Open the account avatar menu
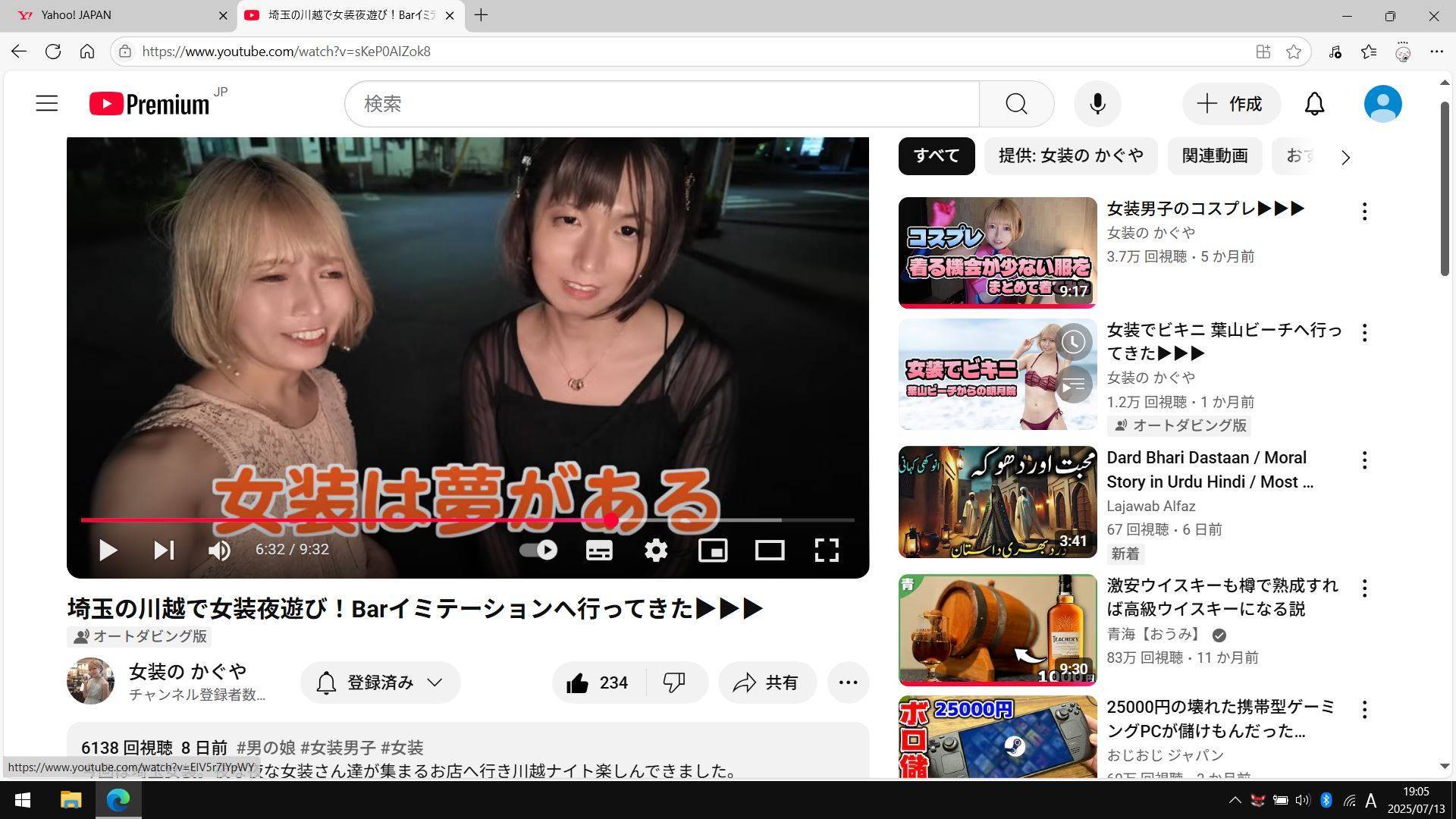Viewport: 1456px width, 819px height. [1382, 104]
